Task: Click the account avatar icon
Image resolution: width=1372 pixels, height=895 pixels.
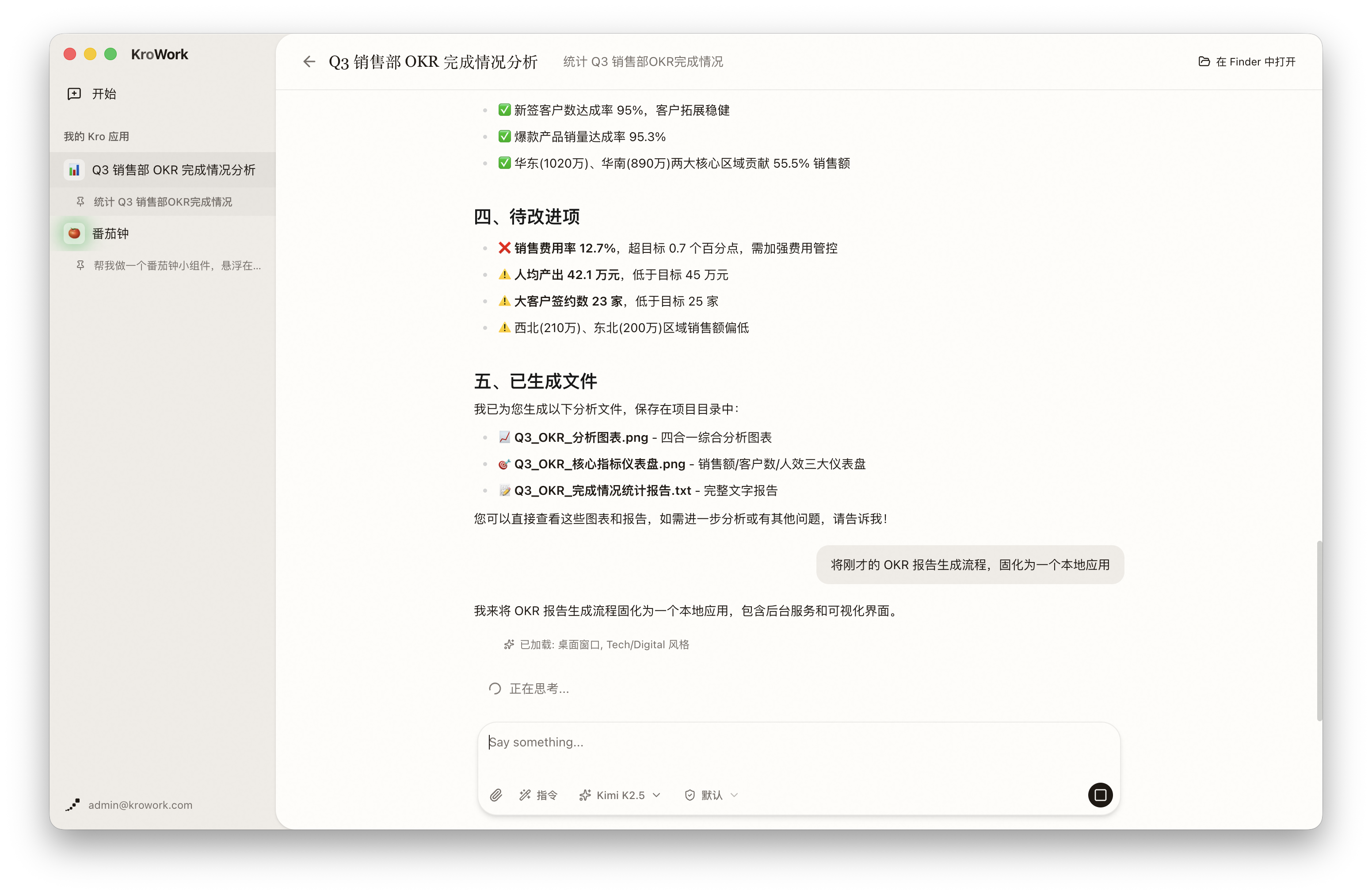Action: pos(72,805)
